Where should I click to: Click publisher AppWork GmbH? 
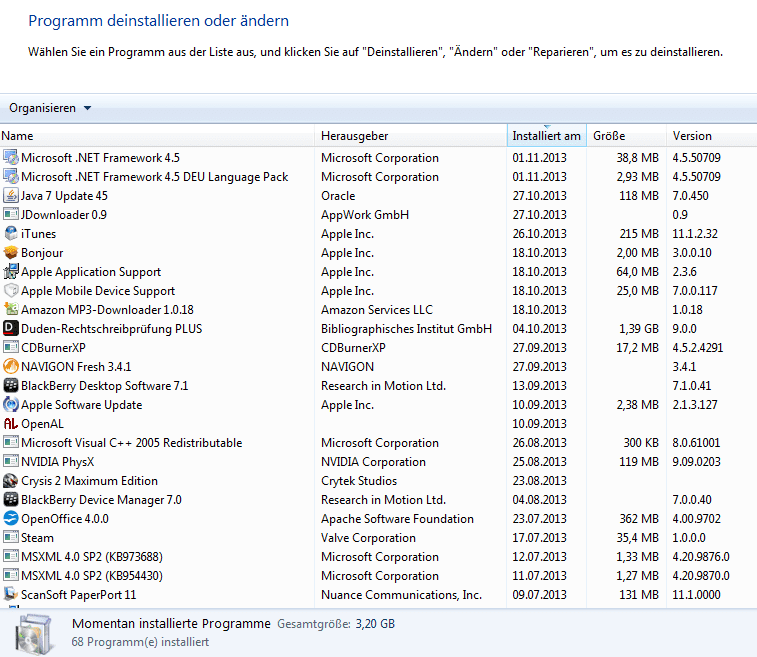pos(365,215)
